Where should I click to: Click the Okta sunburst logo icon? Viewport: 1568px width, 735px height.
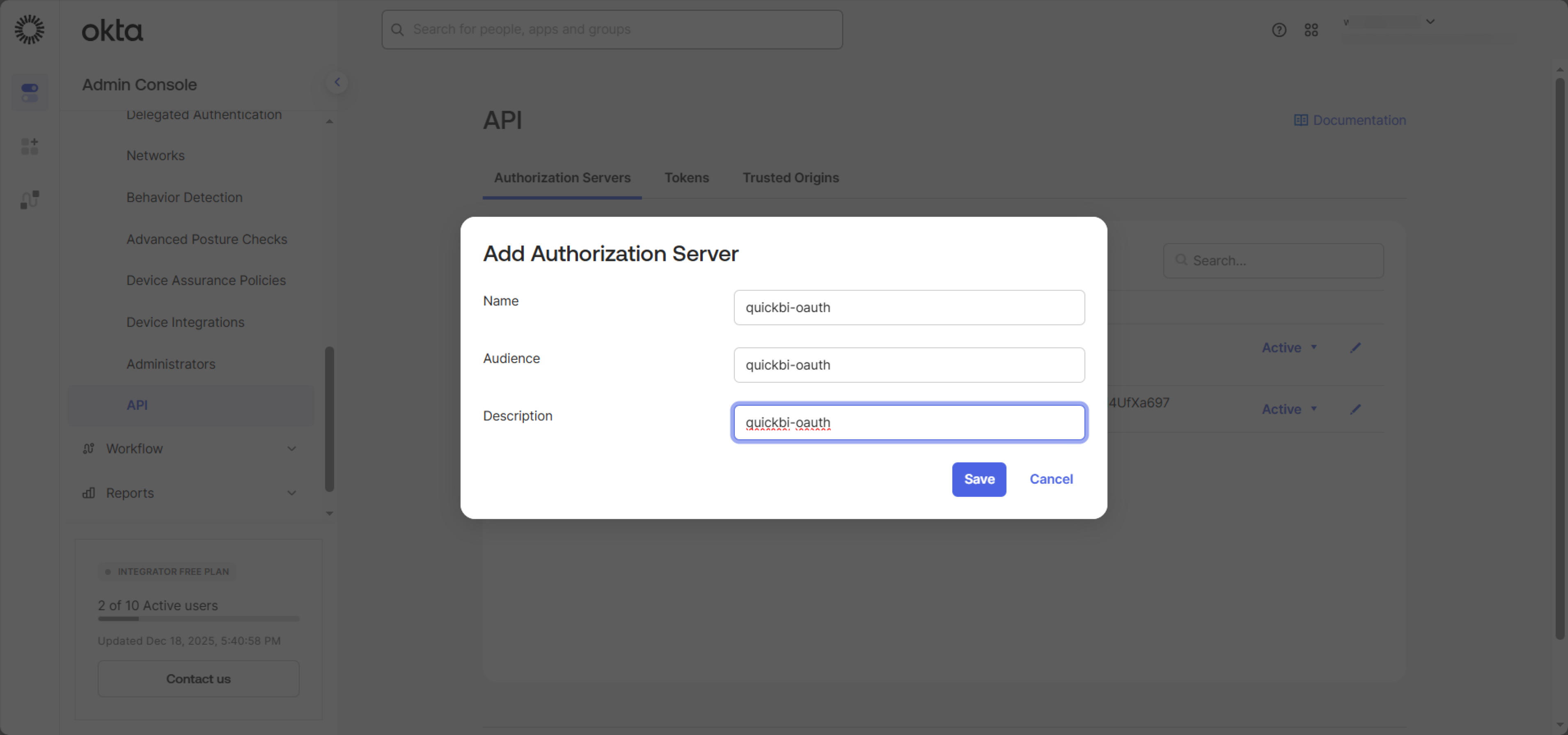pyautogui.click(x=29, y=30)
